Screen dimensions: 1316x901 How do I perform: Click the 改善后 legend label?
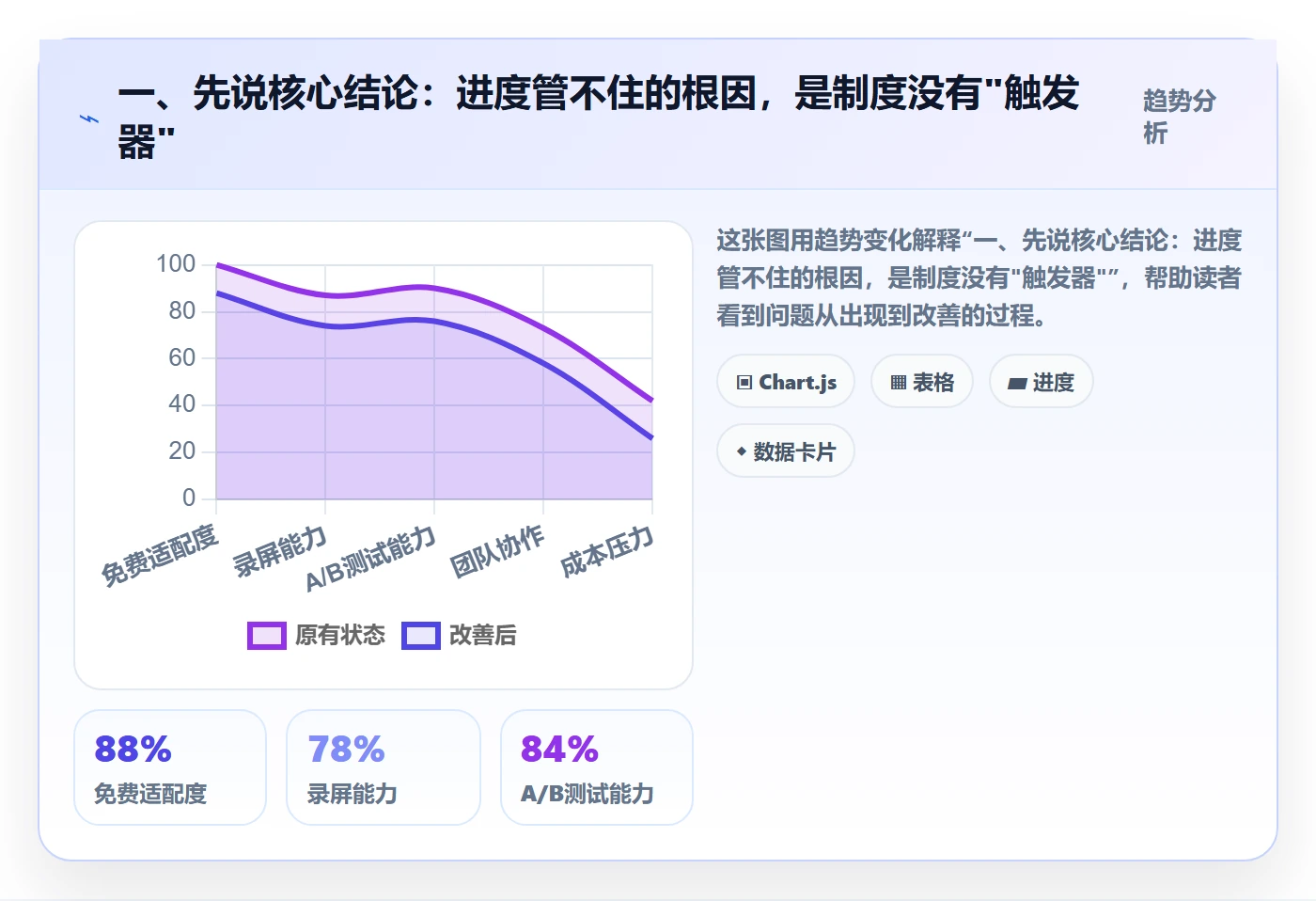pyautogui.click(x=483, y=636)
